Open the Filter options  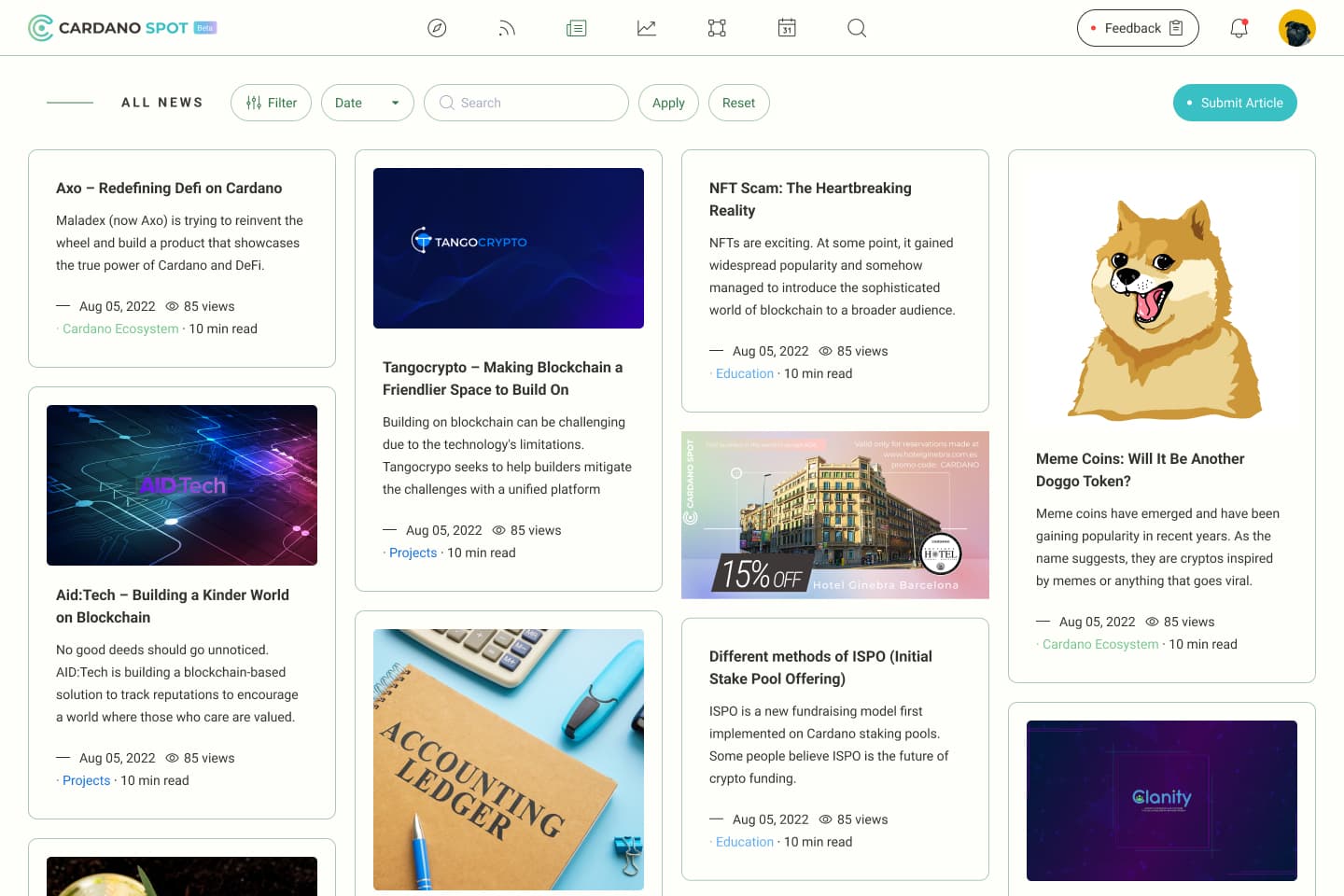pos(271,103)
